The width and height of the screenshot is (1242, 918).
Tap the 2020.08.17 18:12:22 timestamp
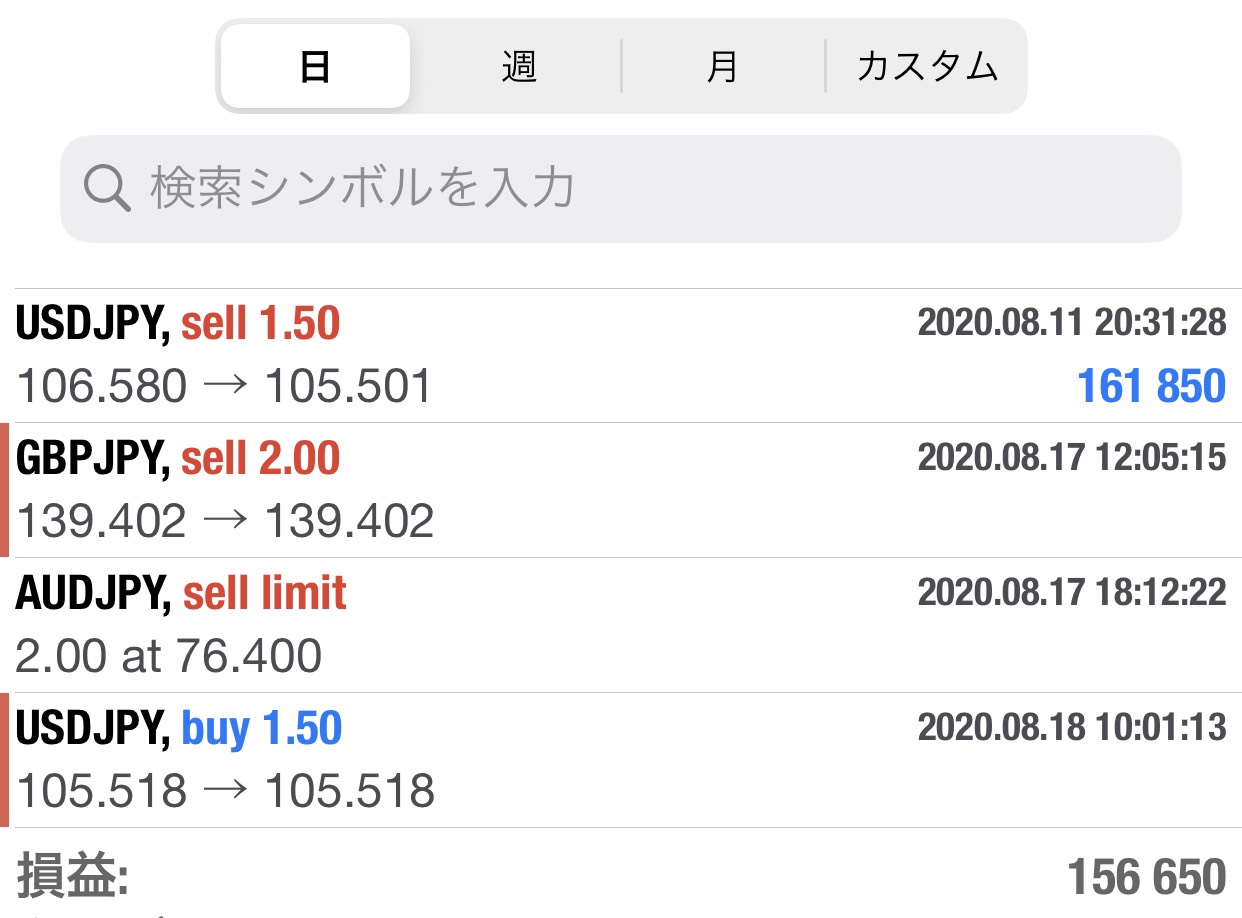(x=1071, y=592)
